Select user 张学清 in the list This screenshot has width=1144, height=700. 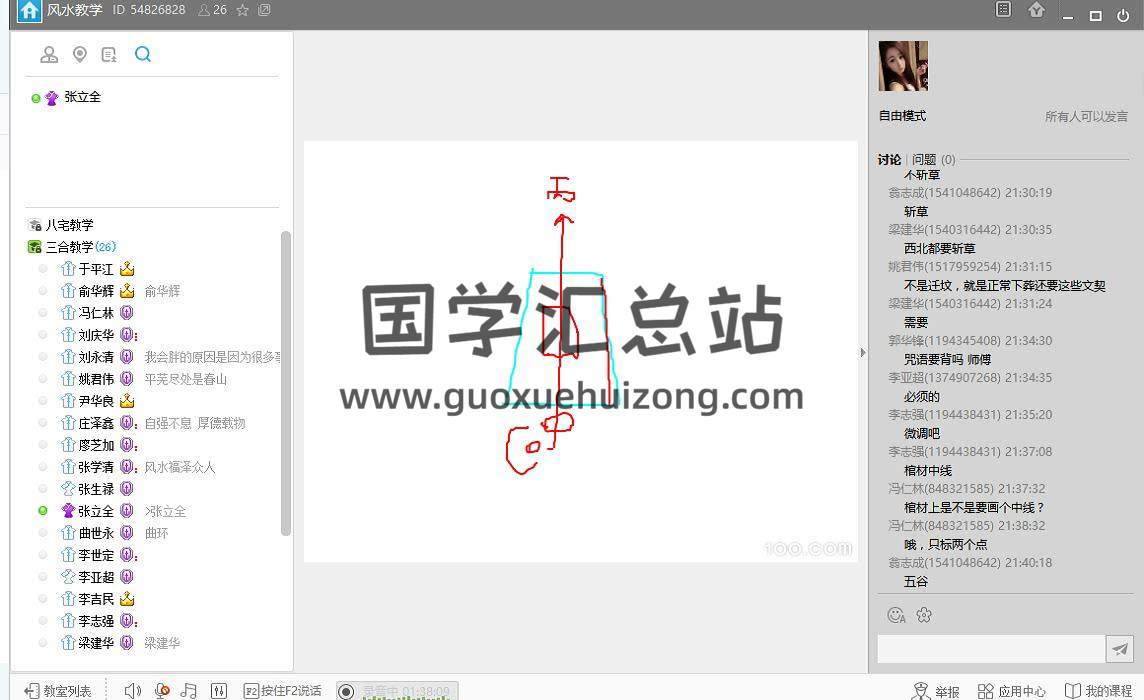coord(96,466)
